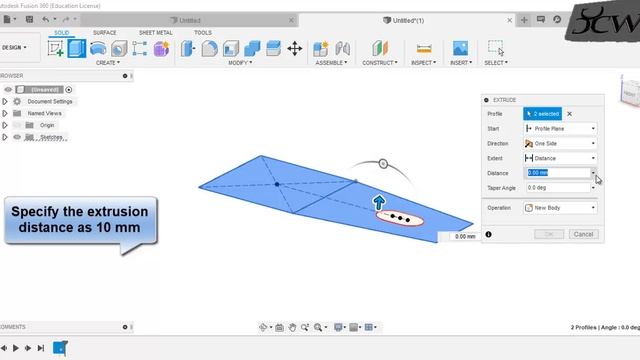The image size is (640, 360).
Task: Select the Create Form purple icon
Action: (x=161, y=49)
